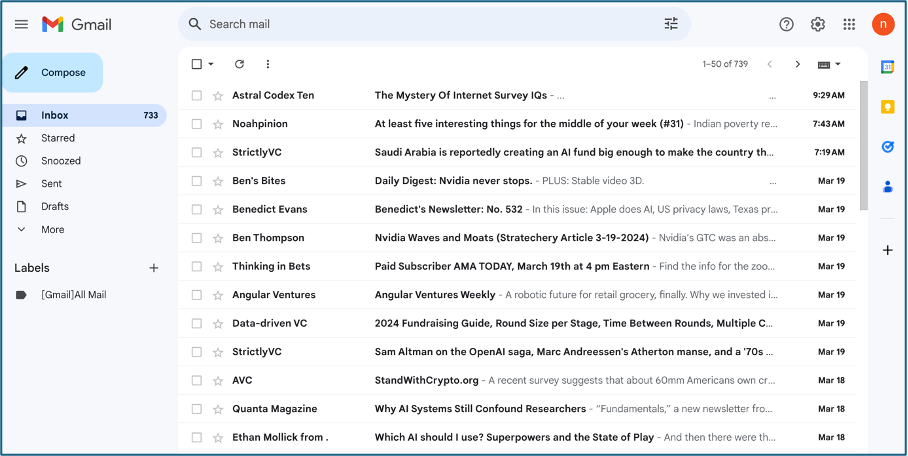Check the Ethan Mollick email checkbox
Screen dimensions: 908x456
[197, 437]
